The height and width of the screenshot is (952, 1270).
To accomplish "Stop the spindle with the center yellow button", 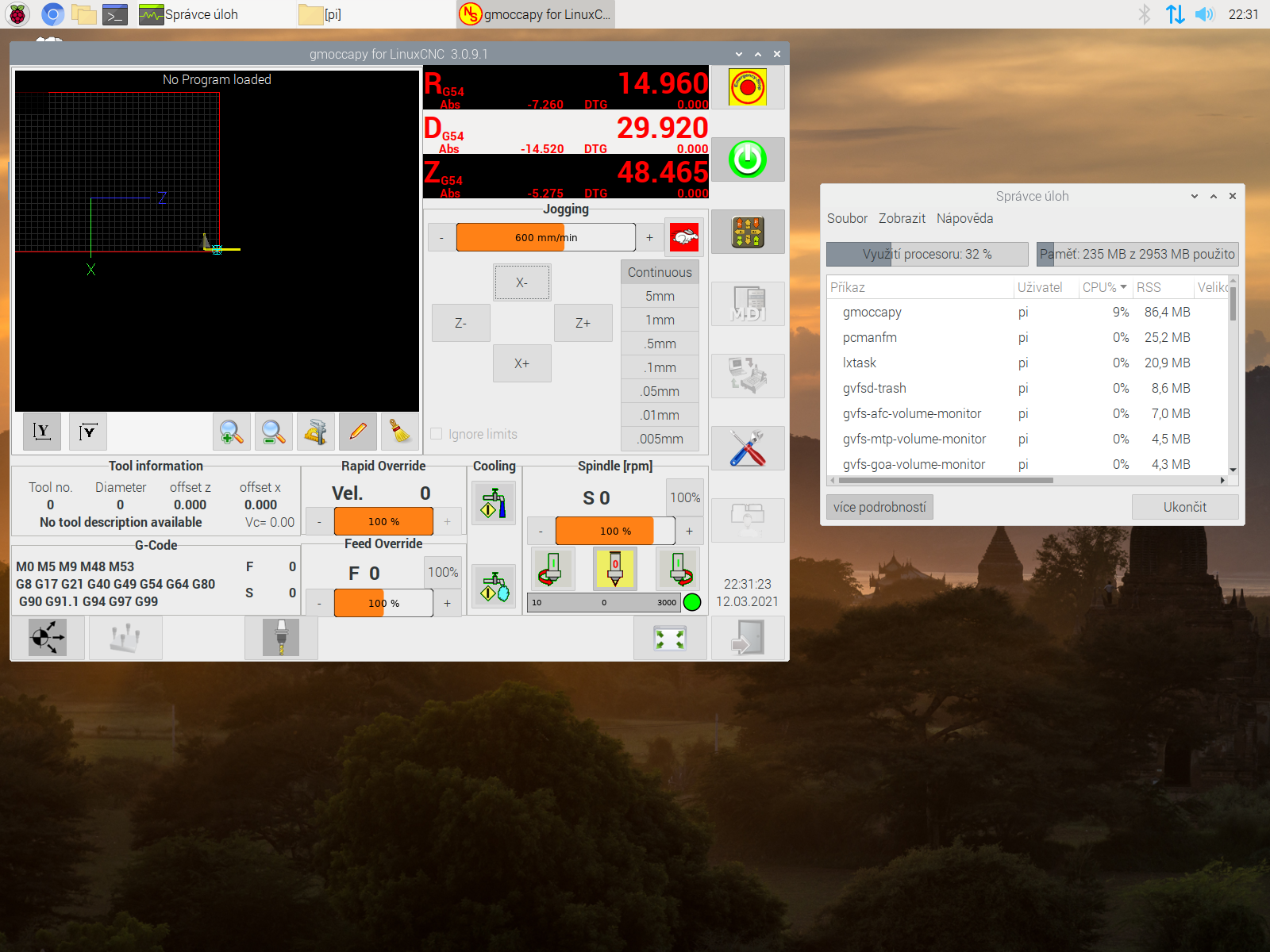I will (x=615, y=569).
